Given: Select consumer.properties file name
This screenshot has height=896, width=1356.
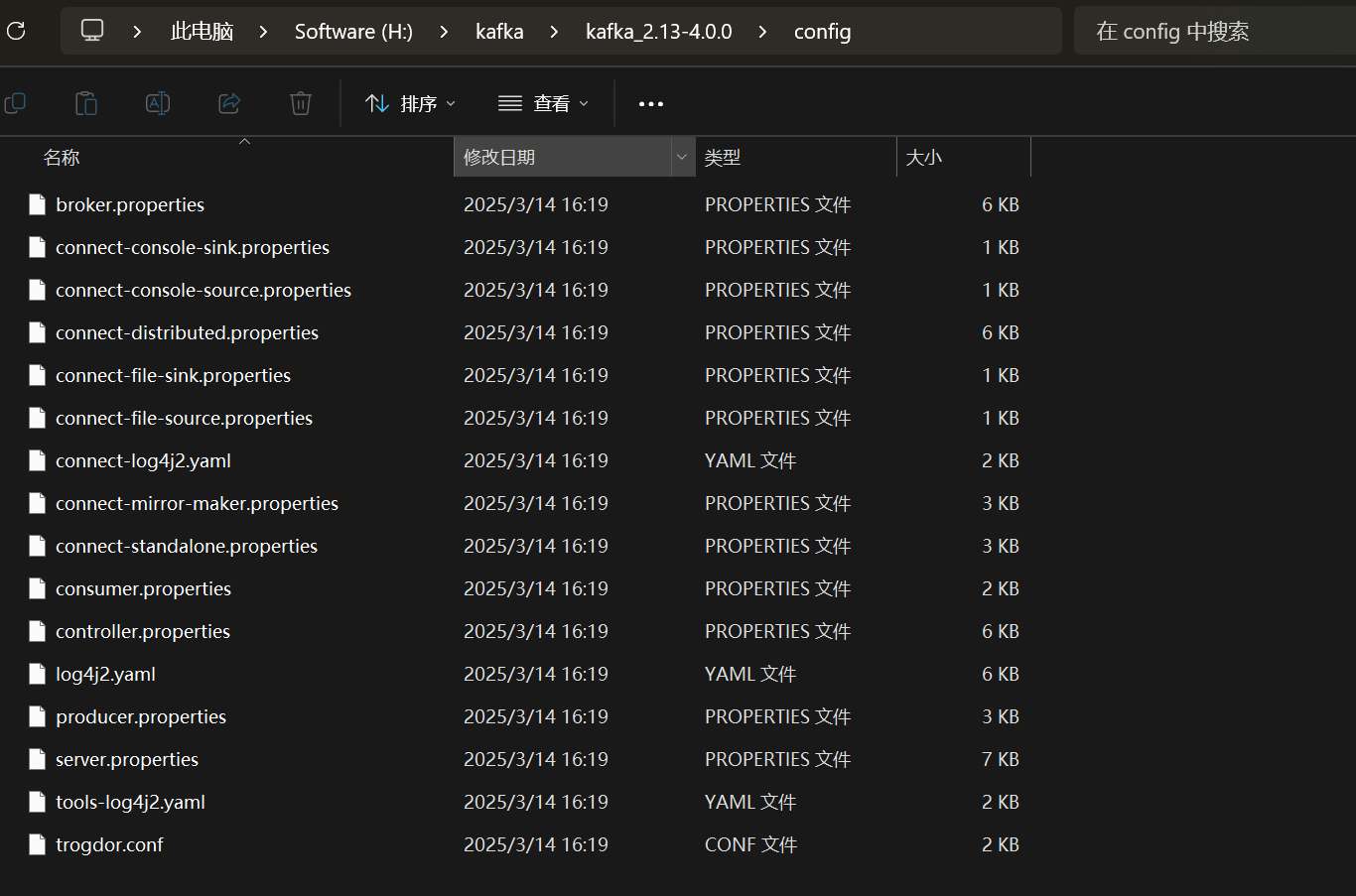Looking at the screenshot, I should 143,588.
